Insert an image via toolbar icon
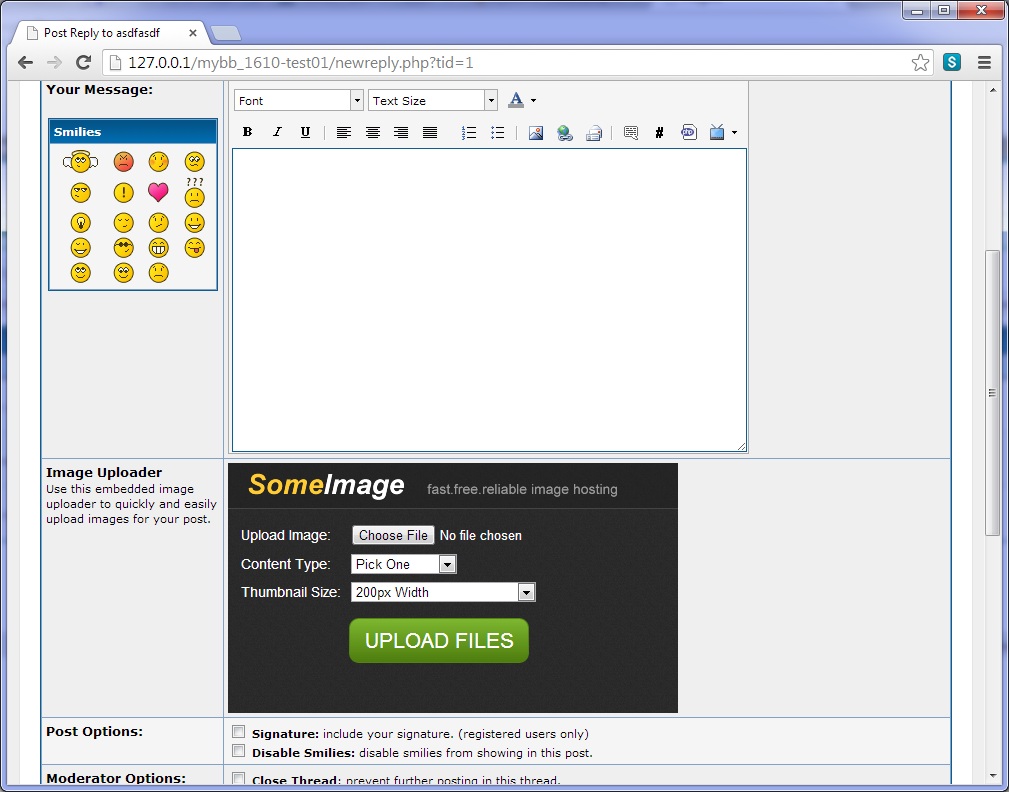 536,132
